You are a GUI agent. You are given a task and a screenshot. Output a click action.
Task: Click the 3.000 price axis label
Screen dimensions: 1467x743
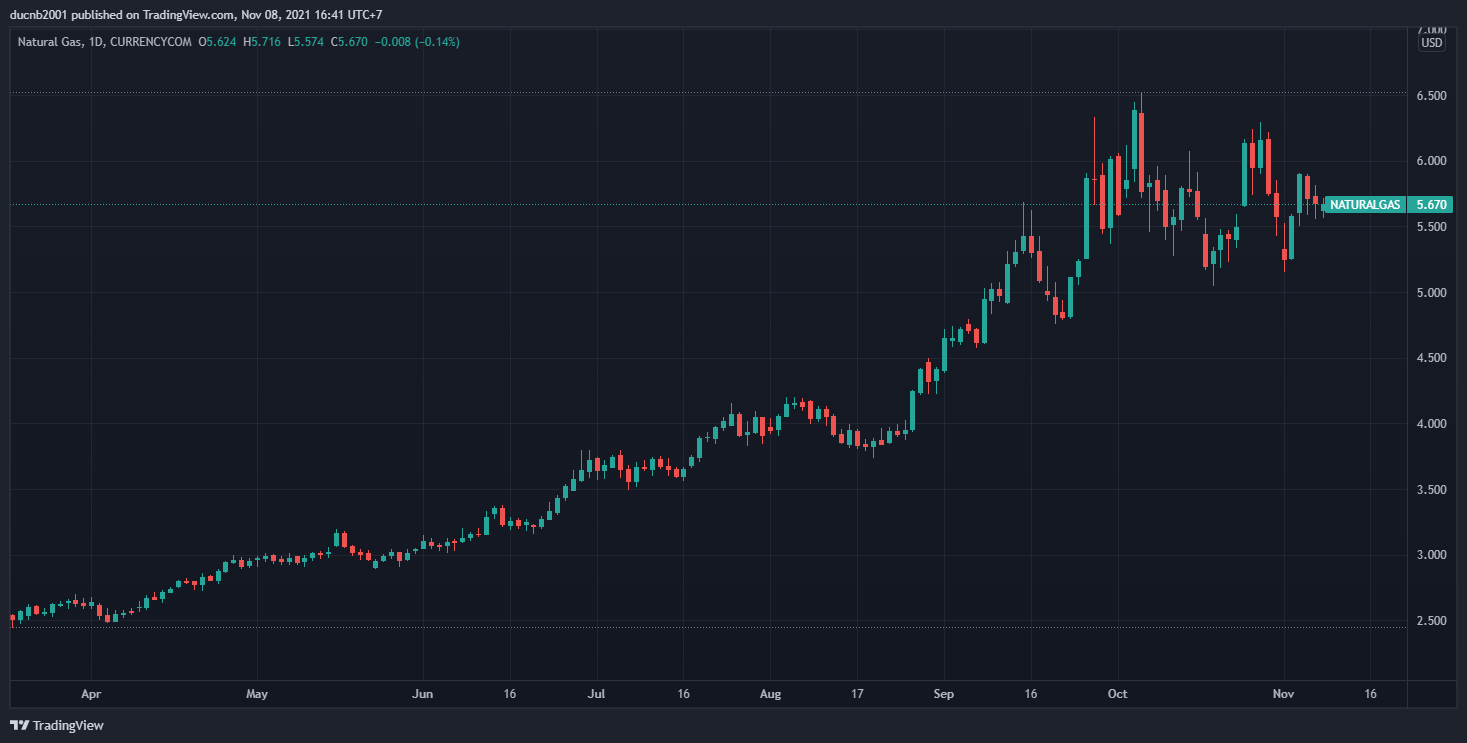[1434, 555]
